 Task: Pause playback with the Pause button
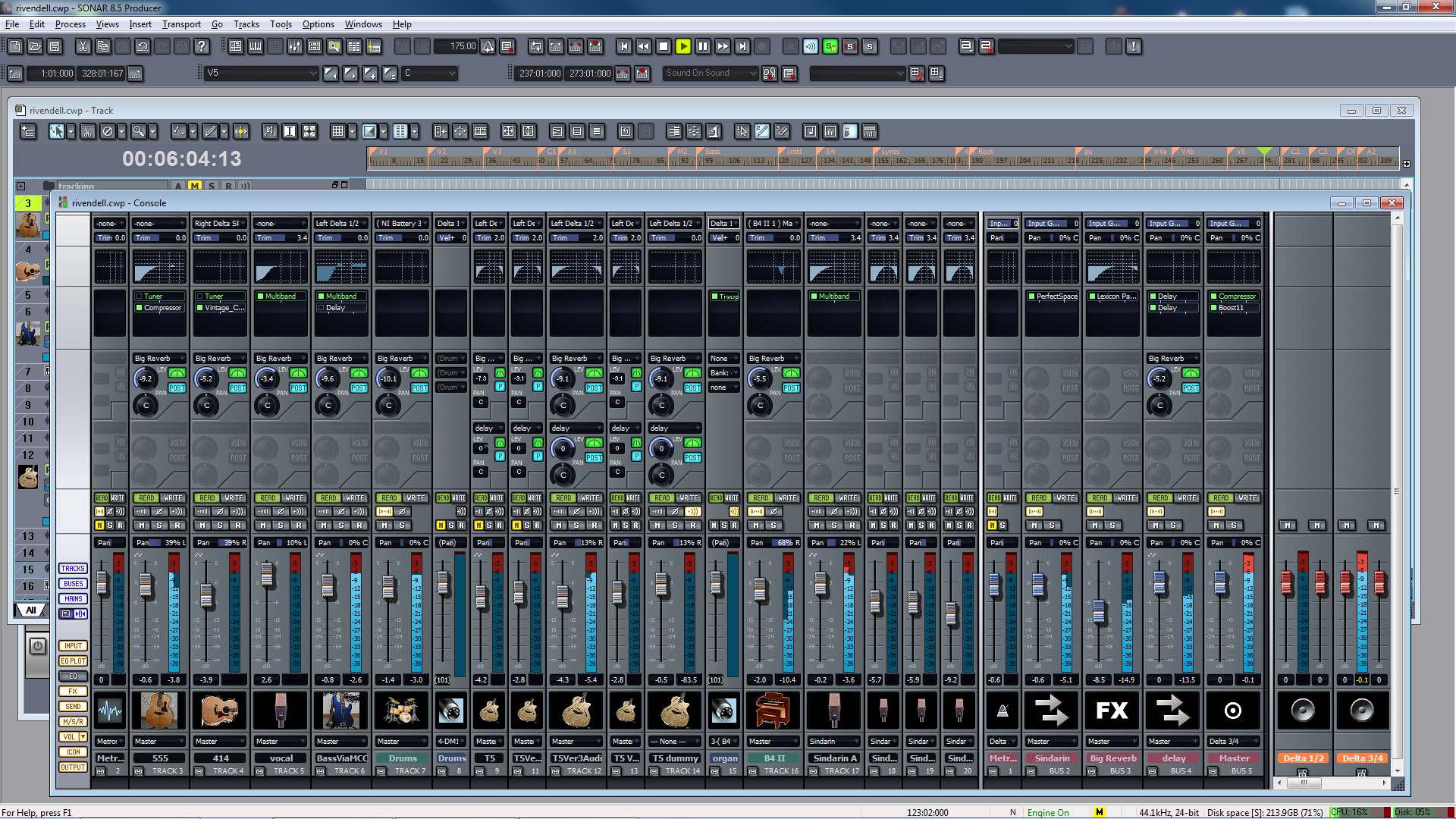pyautogui.click(x=703, y=46)
